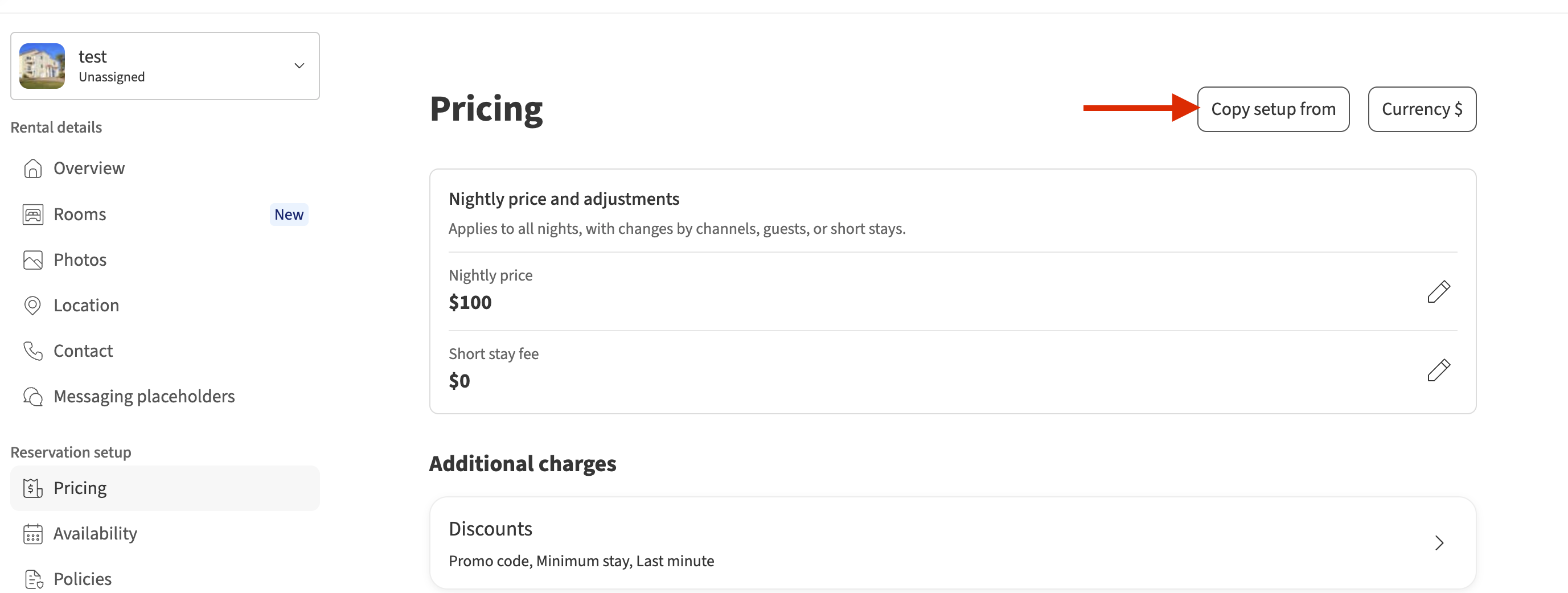Open Messaging placeholders page

143,397
